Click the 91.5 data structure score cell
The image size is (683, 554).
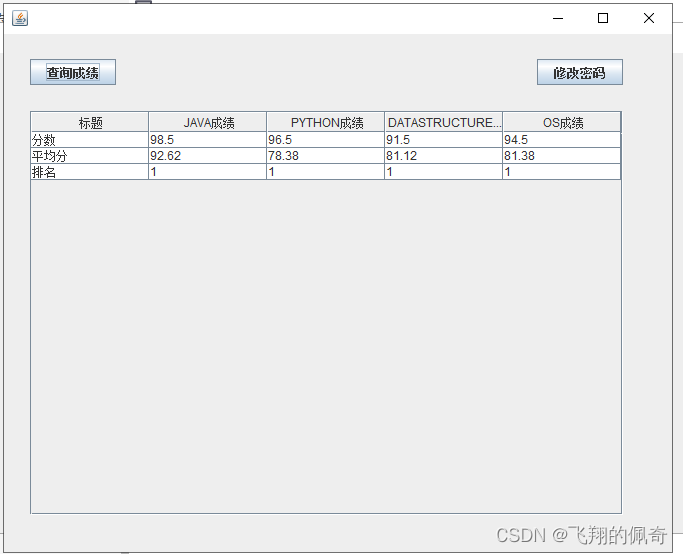[444, 140]
